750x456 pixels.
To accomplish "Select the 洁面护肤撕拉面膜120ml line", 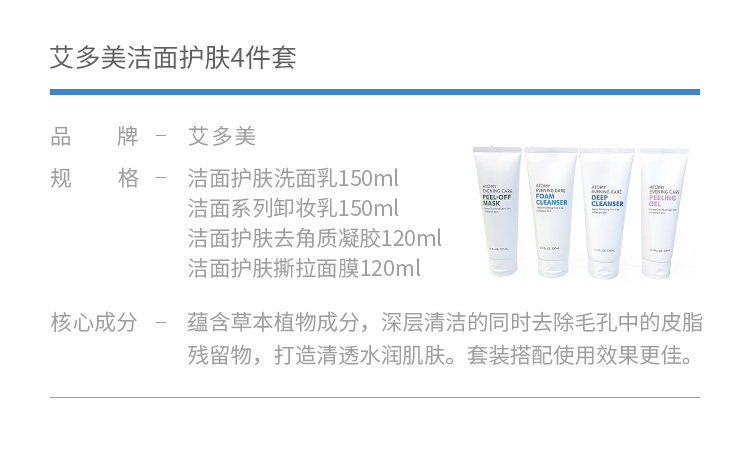I will coord(304,268).
